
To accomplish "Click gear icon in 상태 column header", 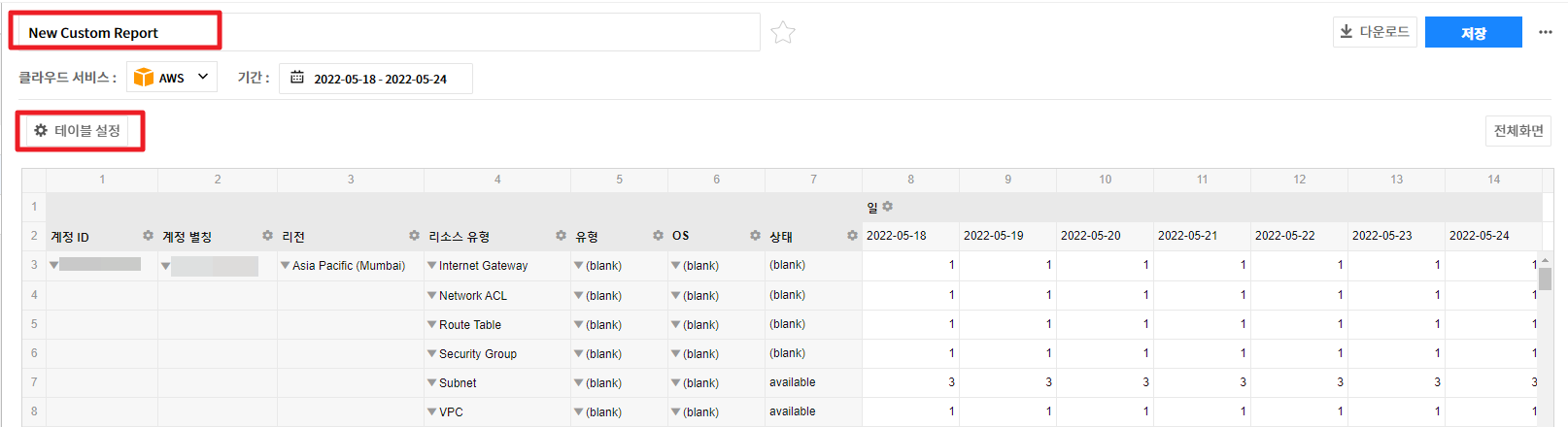I will pyautogui.click(x=852, y=236).
